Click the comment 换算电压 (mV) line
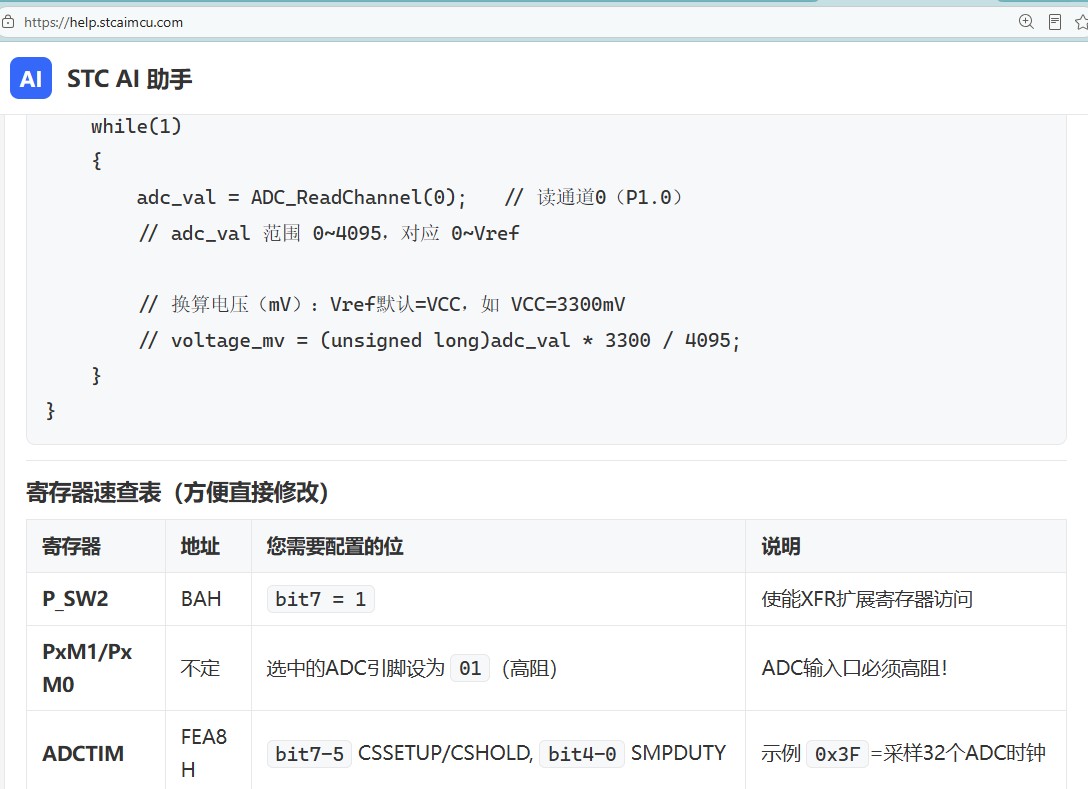This screenshot has width=1088, height=789. (x=382, y=305)
